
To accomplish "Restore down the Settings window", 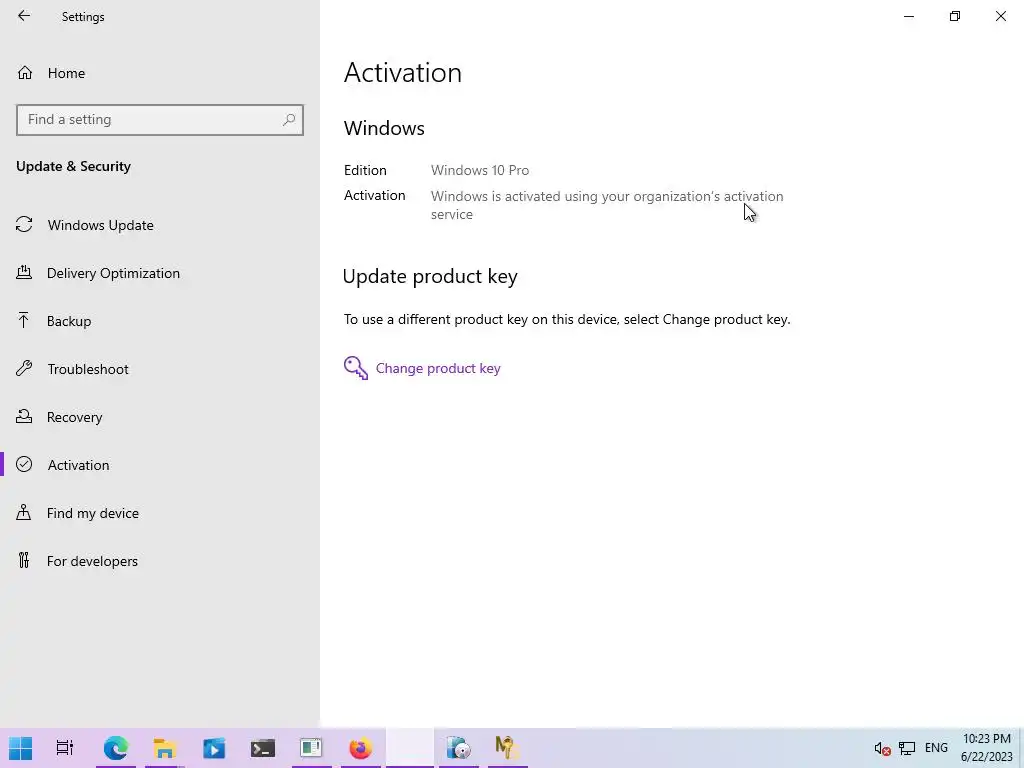I will tap(955, 16).
